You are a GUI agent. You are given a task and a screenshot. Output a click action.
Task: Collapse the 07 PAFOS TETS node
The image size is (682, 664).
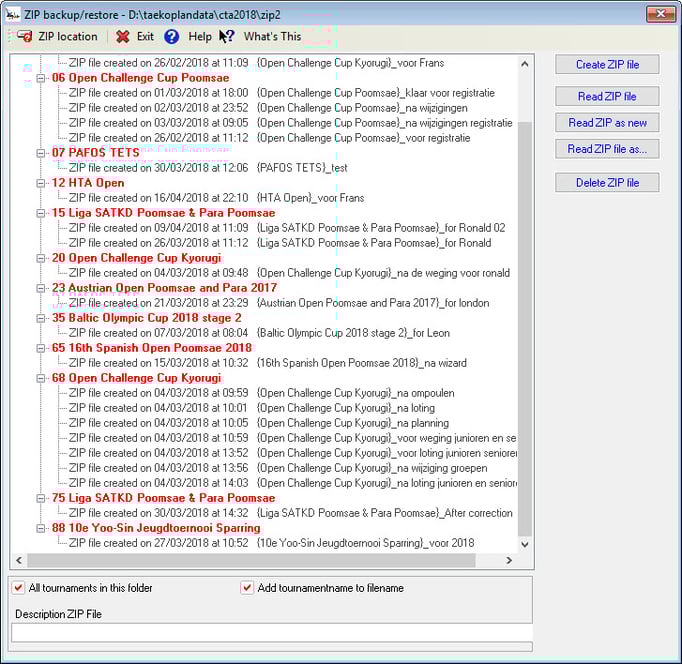coord(41,153)
